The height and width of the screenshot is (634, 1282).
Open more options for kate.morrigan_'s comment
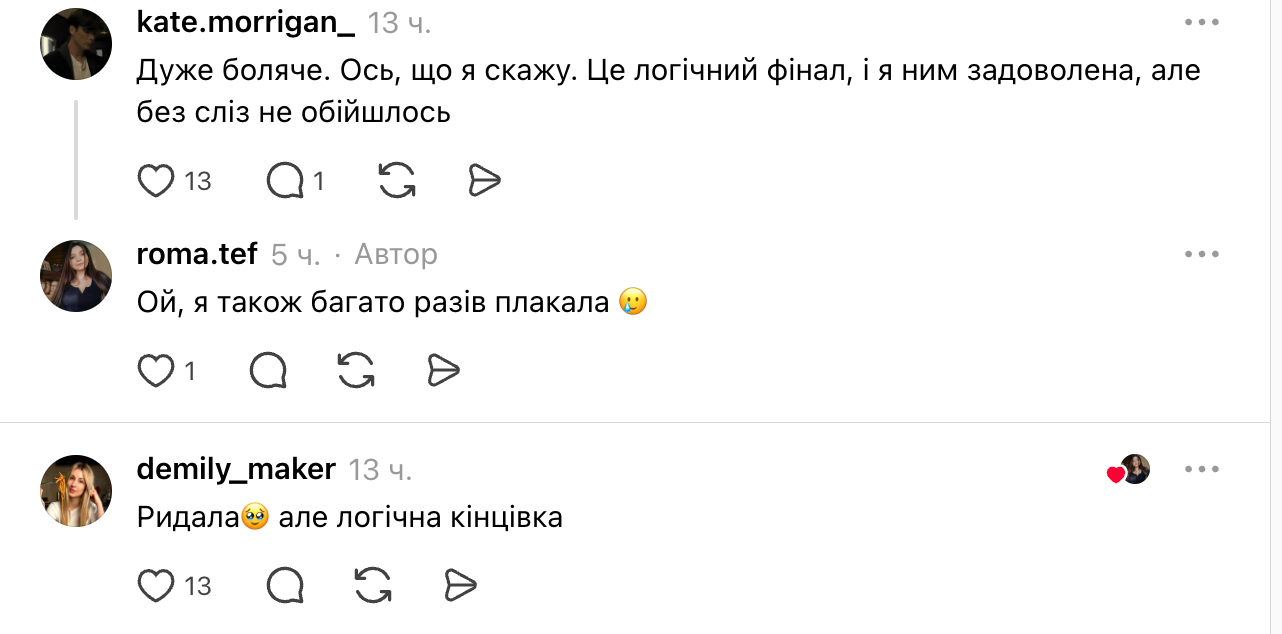coord(1201,22)
